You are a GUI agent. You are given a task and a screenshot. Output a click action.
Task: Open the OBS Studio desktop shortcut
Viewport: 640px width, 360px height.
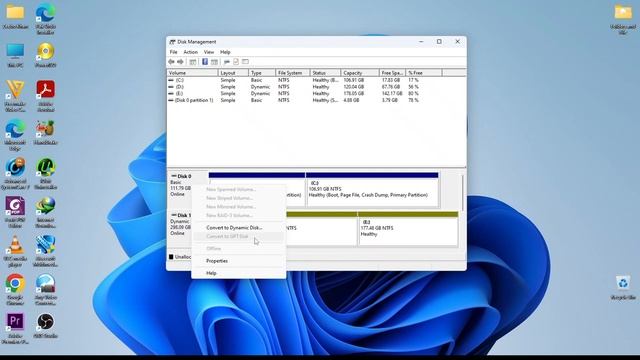pos(46,326)
